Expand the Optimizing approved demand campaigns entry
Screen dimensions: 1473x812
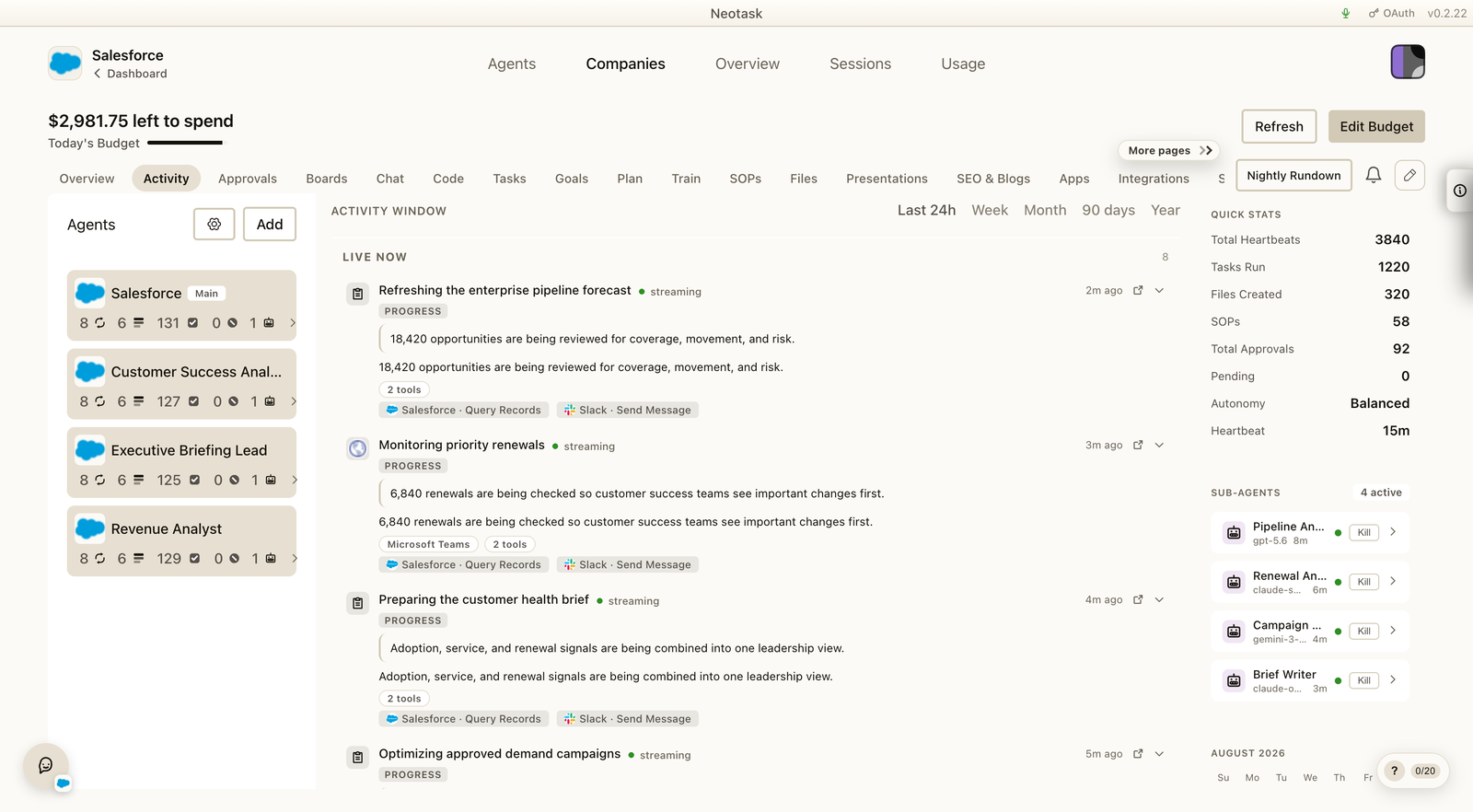tap(1160, 753)
